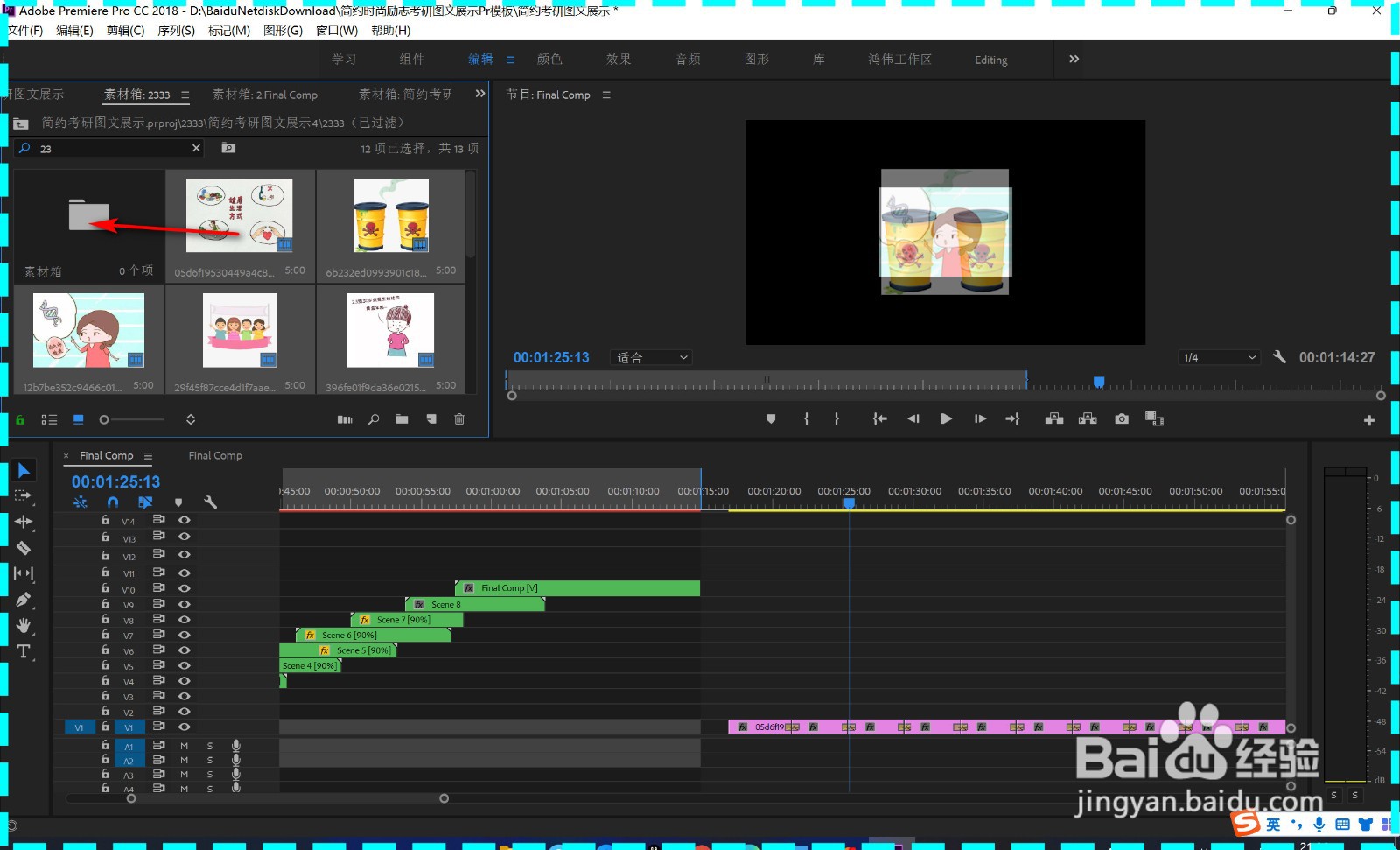Delete selection with trash icon
This screenshot has height=850, width=1400.
point(459,420)
